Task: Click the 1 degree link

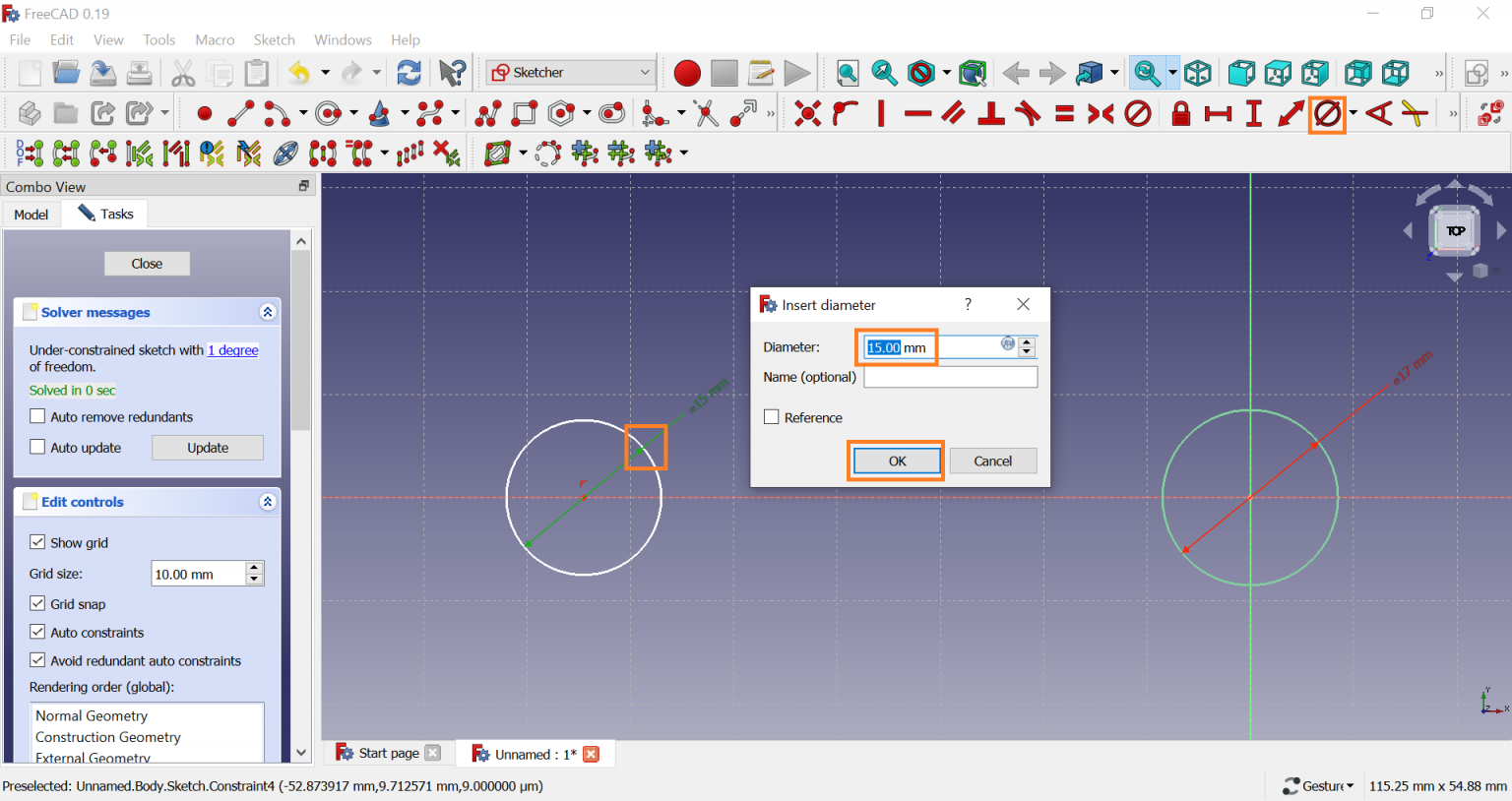Action: 233,350
